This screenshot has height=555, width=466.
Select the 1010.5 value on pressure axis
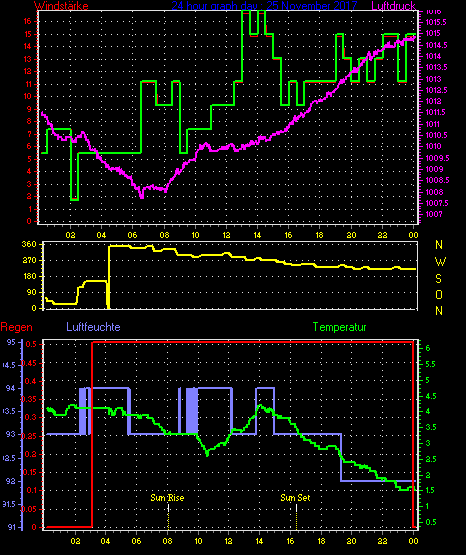point(436,135)
